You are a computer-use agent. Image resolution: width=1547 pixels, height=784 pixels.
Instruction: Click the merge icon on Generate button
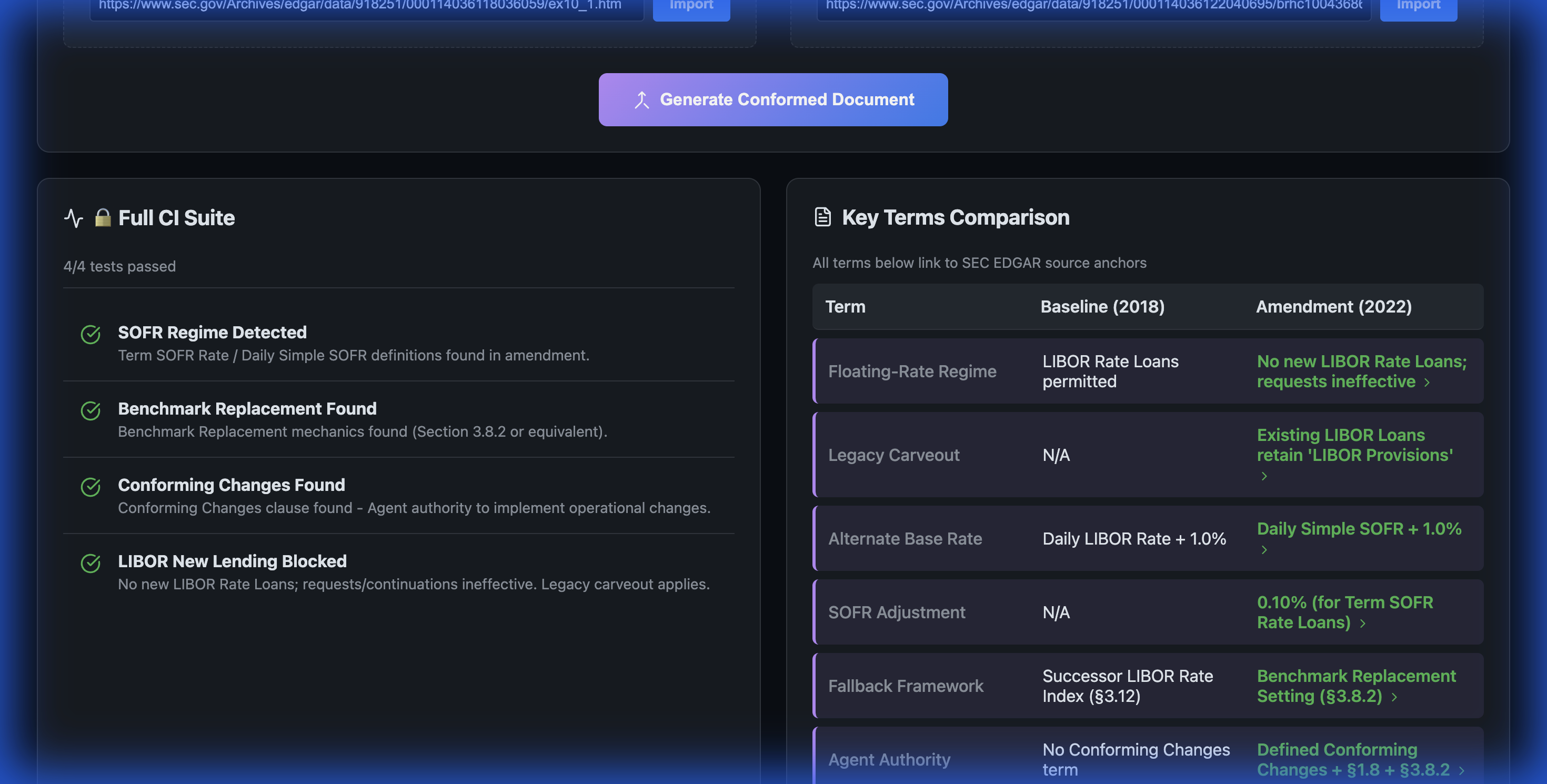(x=641, y=99)
